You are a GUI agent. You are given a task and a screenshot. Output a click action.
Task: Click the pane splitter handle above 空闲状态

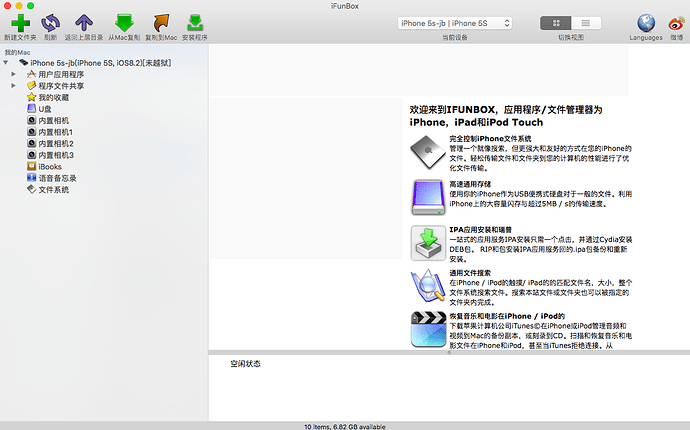449,353
